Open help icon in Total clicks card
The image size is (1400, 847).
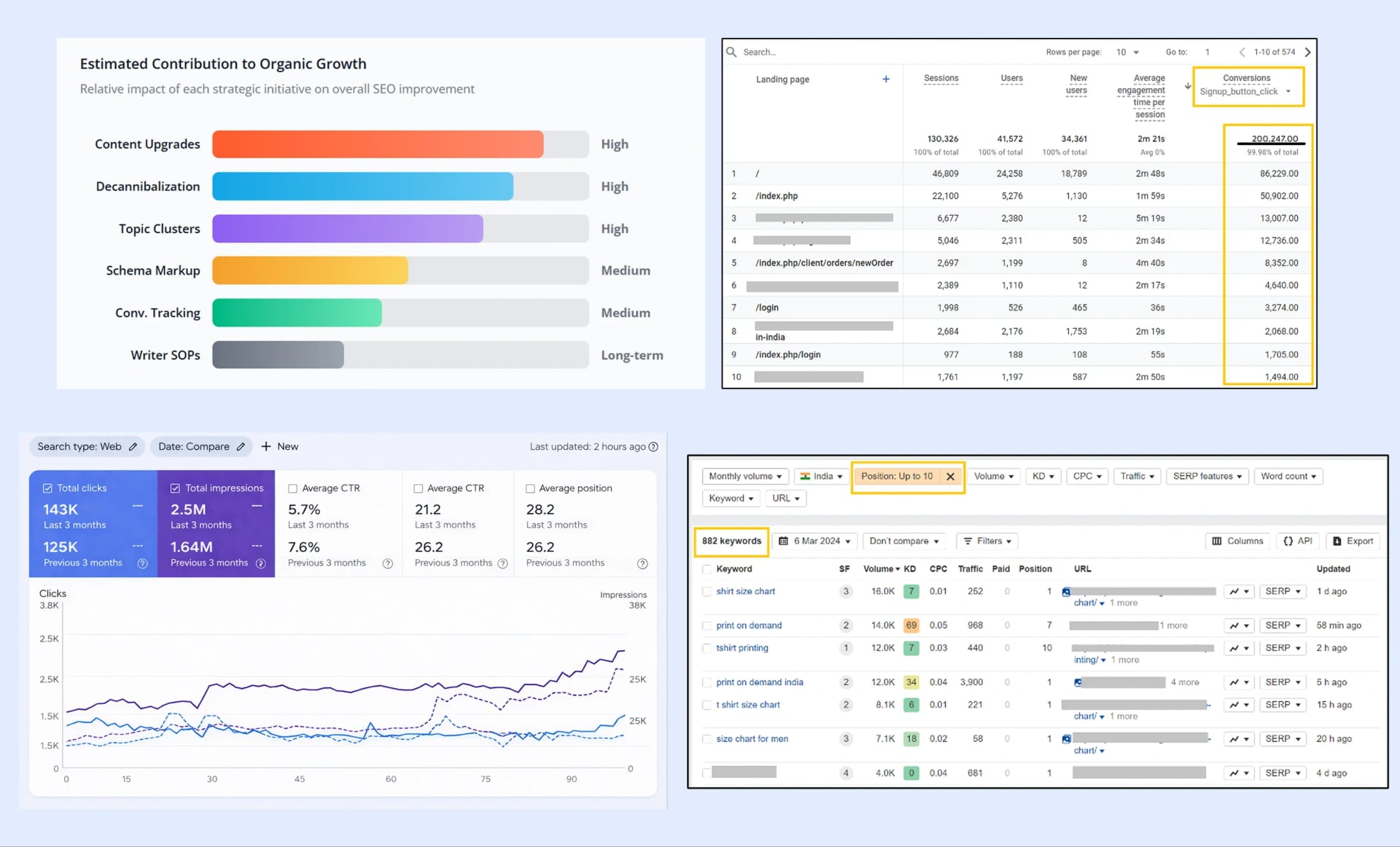pos(143,563)
